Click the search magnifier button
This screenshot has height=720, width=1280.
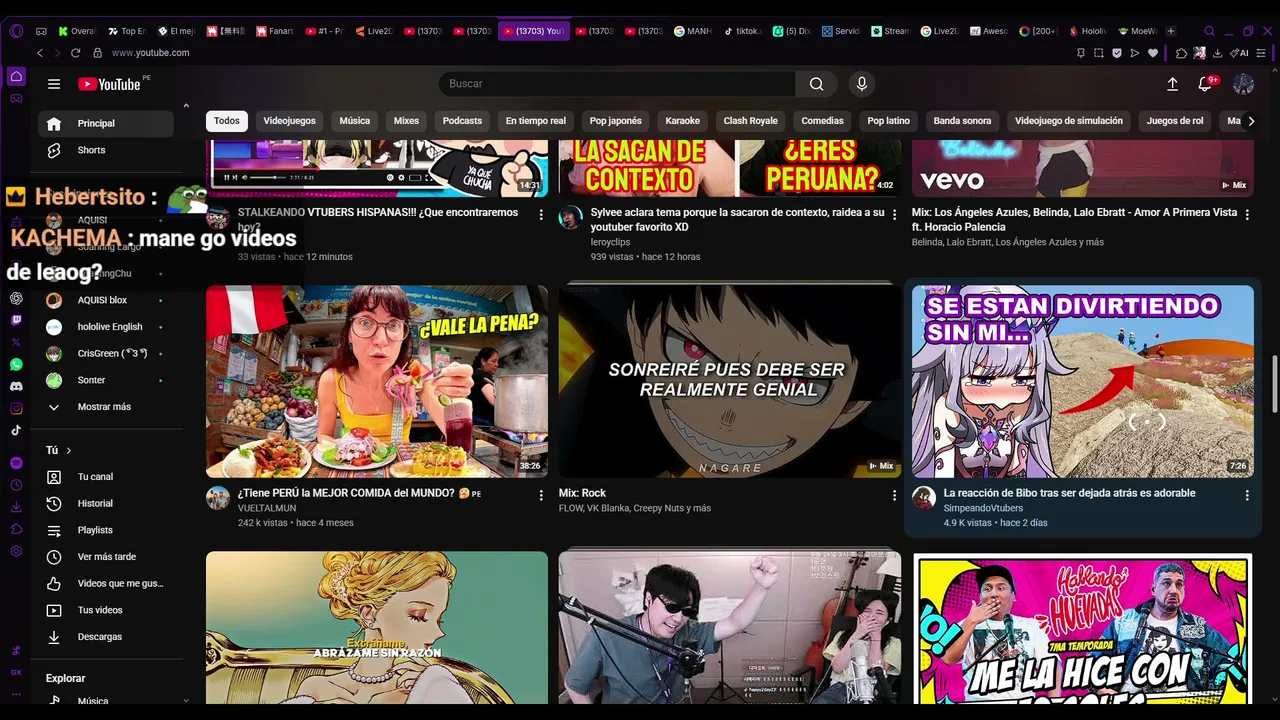click(817, 84)
